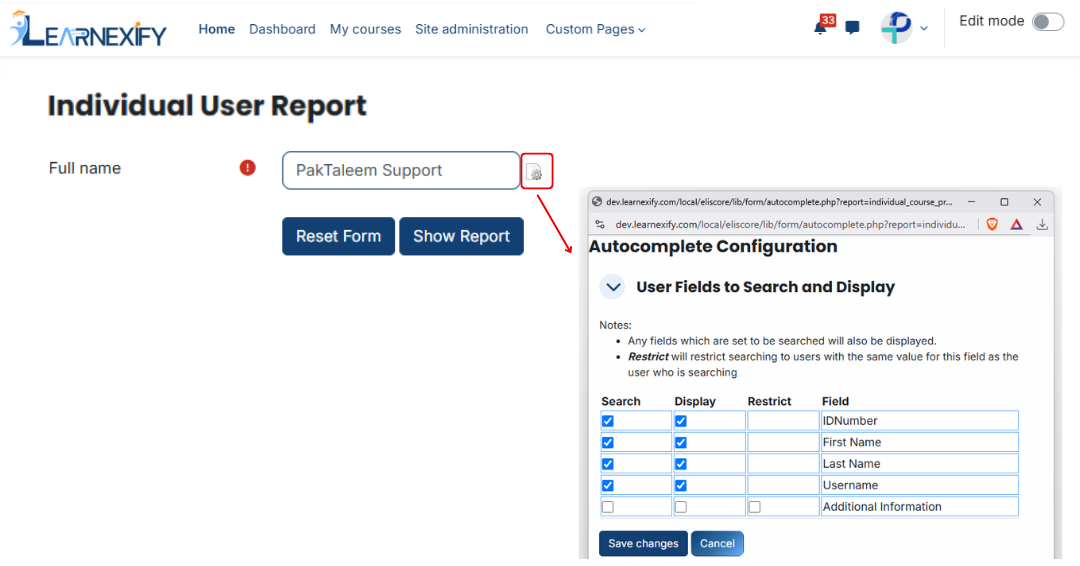Click the Username field cell

[920, 485]
